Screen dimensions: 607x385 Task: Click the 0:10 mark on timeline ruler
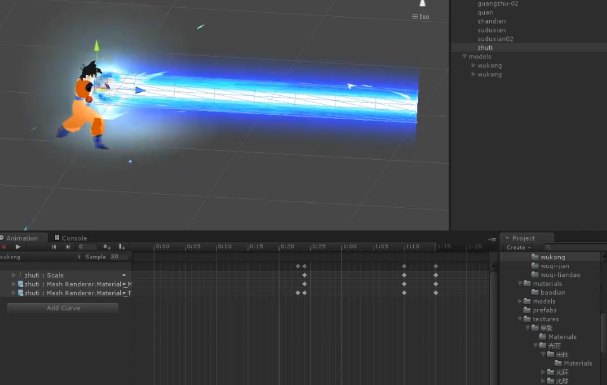tap(224, 246)
